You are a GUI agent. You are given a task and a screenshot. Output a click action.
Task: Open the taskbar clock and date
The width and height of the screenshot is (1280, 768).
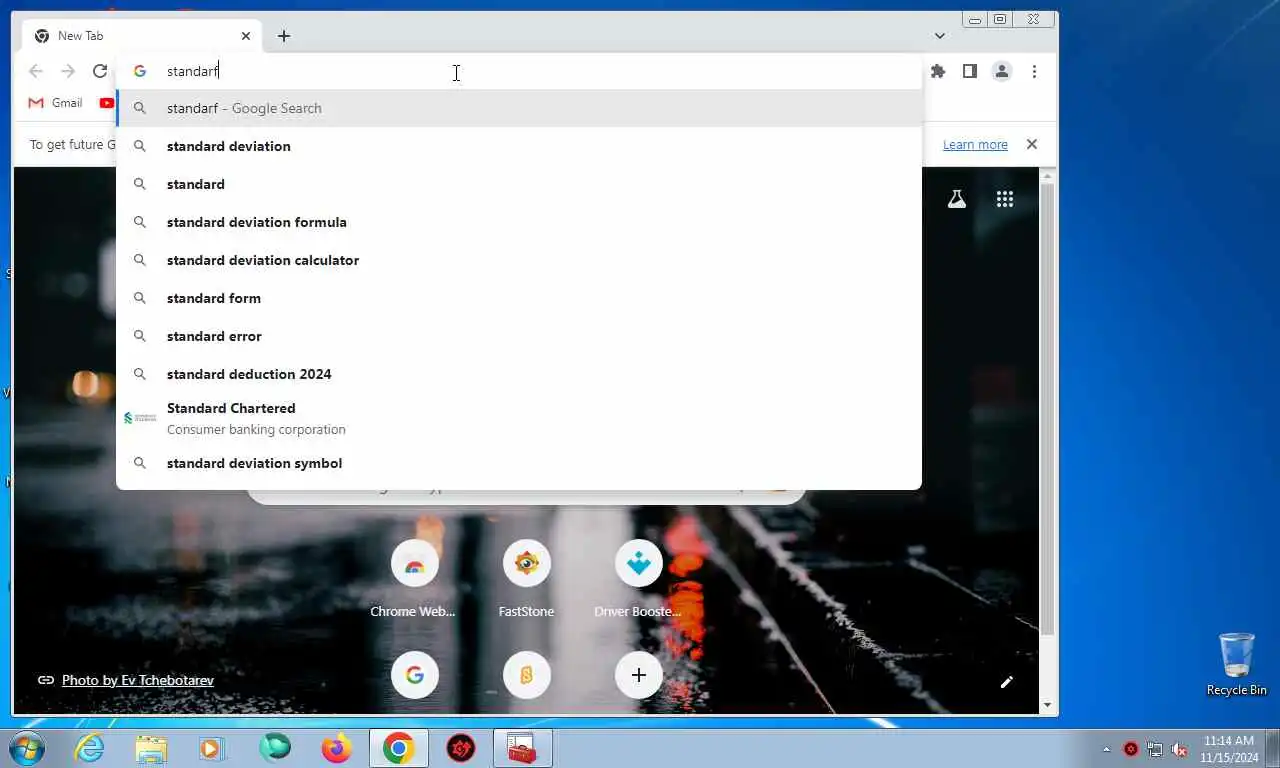coord(1229,749)
